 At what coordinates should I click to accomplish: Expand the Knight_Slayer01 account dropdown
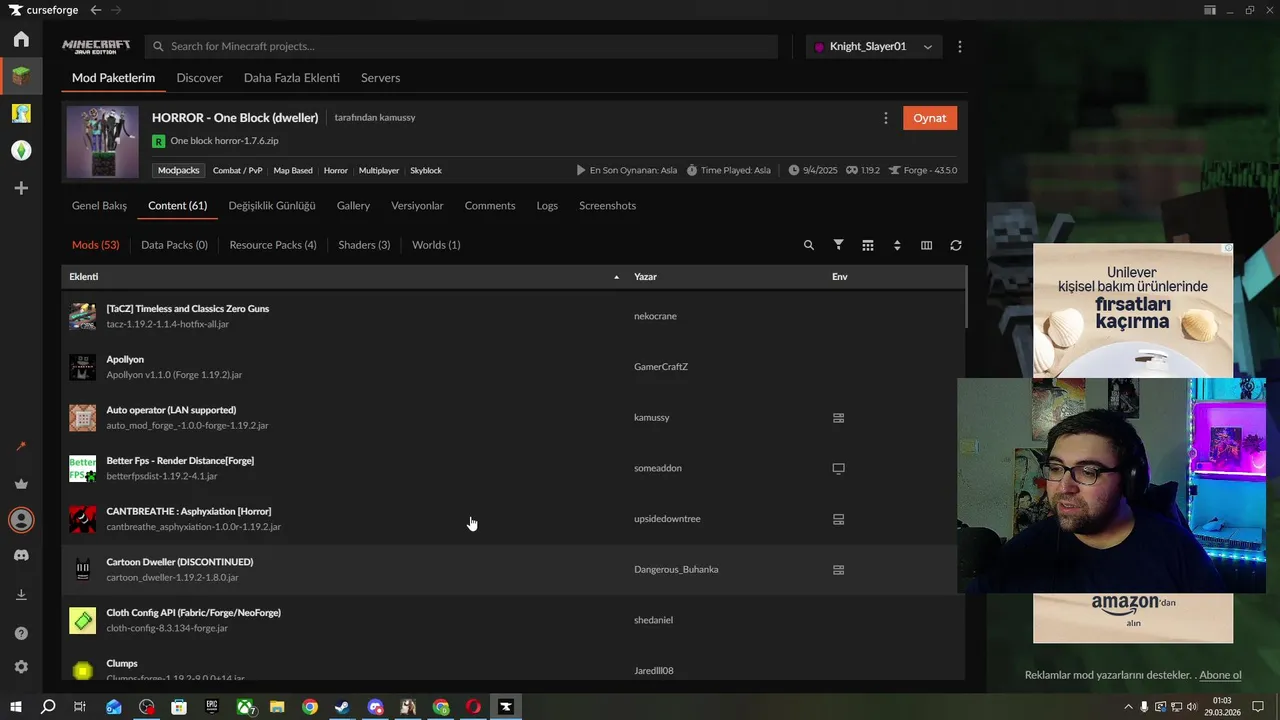pos(874,47)
